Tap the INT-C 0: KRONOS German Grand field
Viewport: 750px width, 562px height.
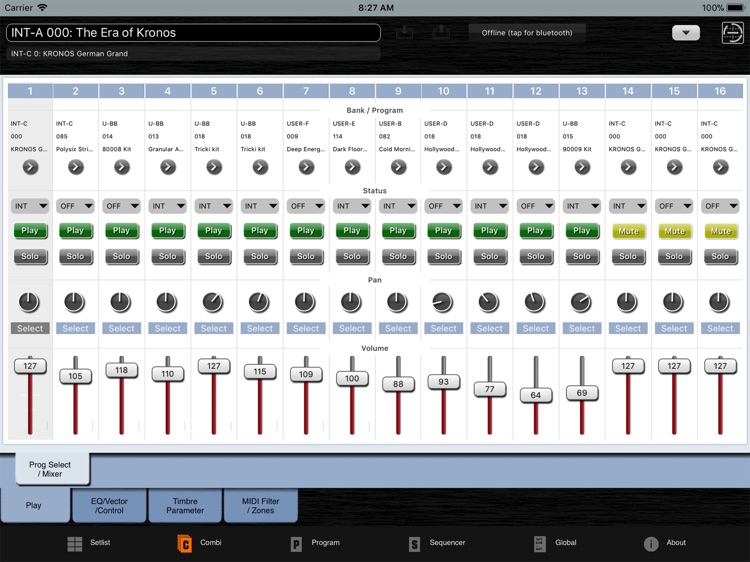point(193,54)
